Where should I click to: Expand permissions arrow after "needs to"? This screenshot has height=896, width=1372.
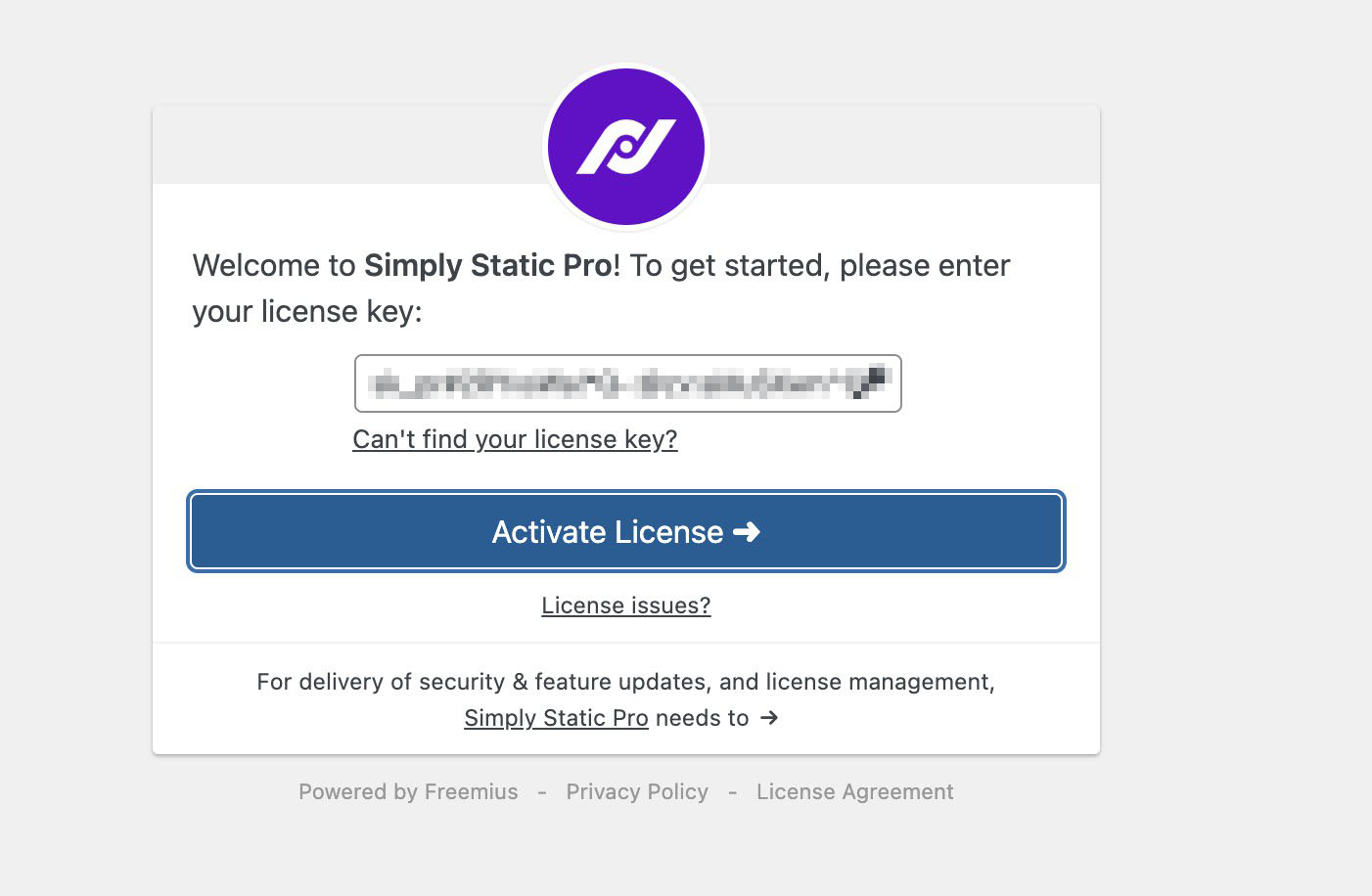[x=769, y=718]
